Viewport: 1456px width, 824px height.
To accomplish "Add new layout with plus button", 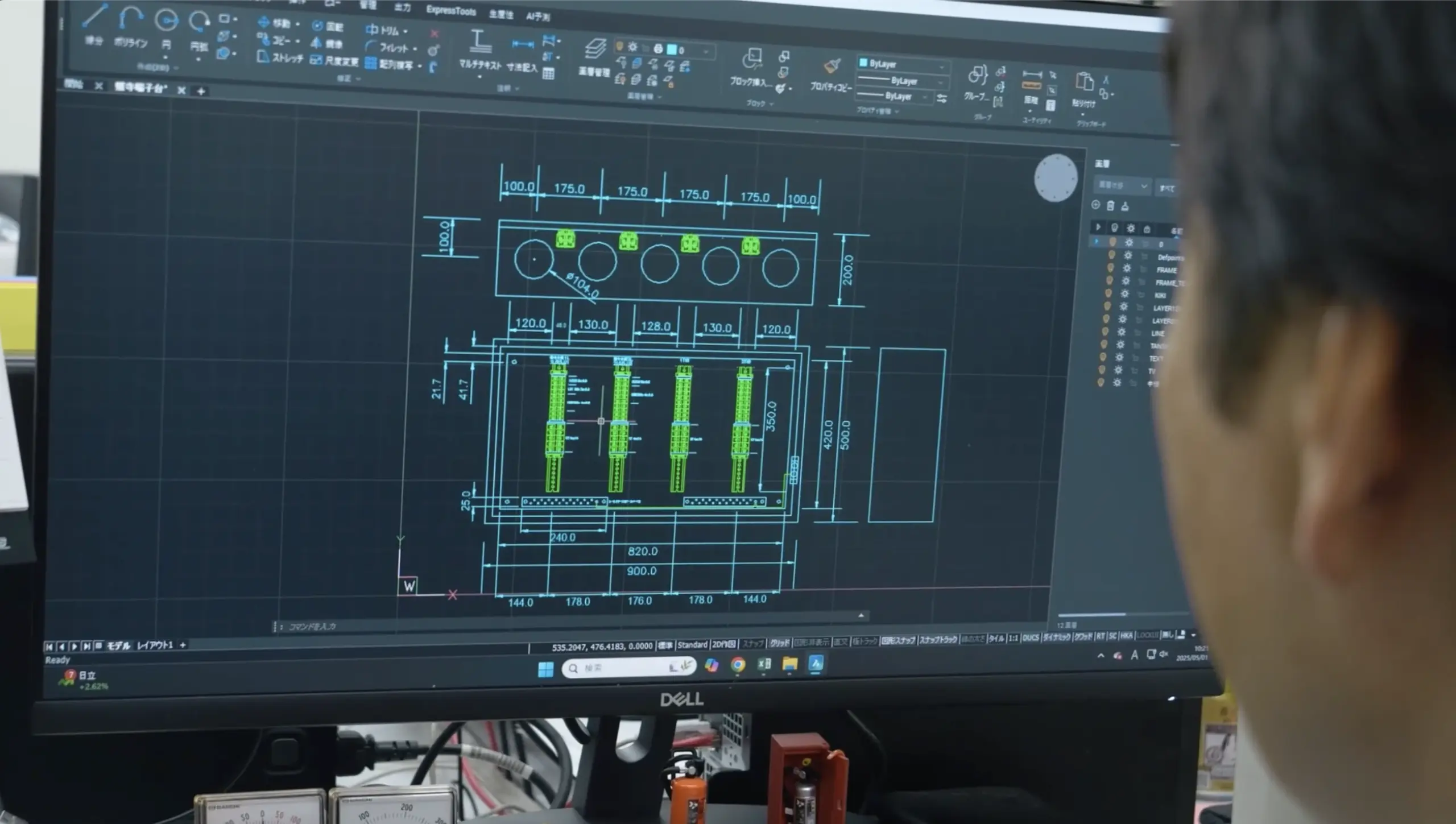I will pos(183,644).
